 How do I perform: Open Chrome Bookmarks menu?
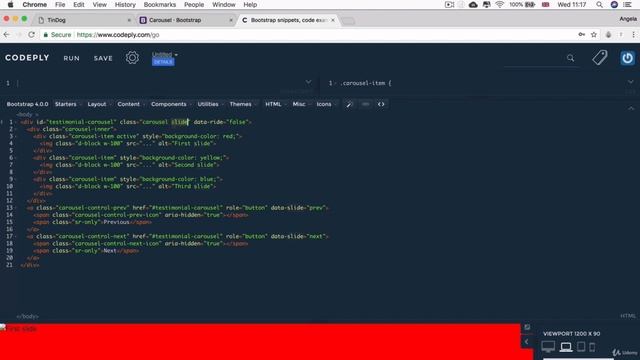tap(160, 4)
